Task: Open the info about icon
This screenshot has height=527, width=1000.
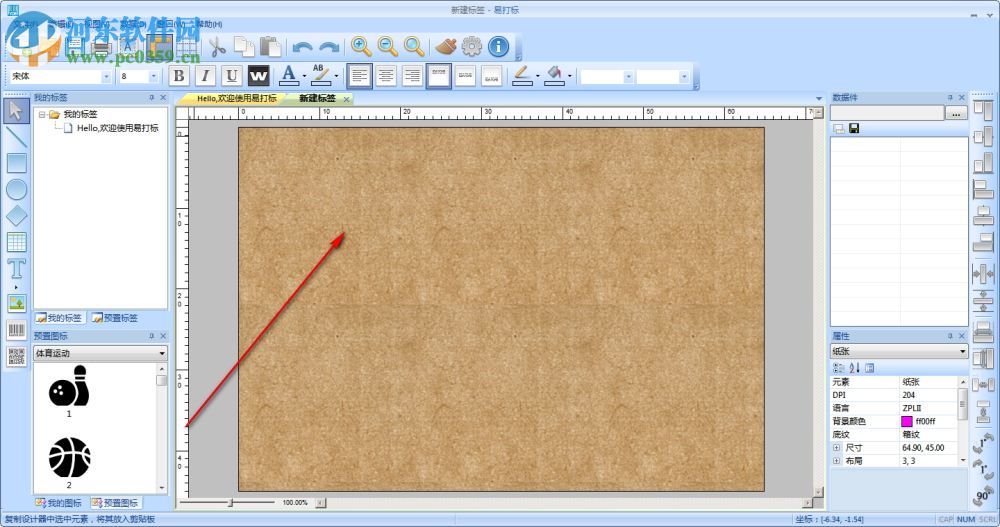Action: (499, 46)
